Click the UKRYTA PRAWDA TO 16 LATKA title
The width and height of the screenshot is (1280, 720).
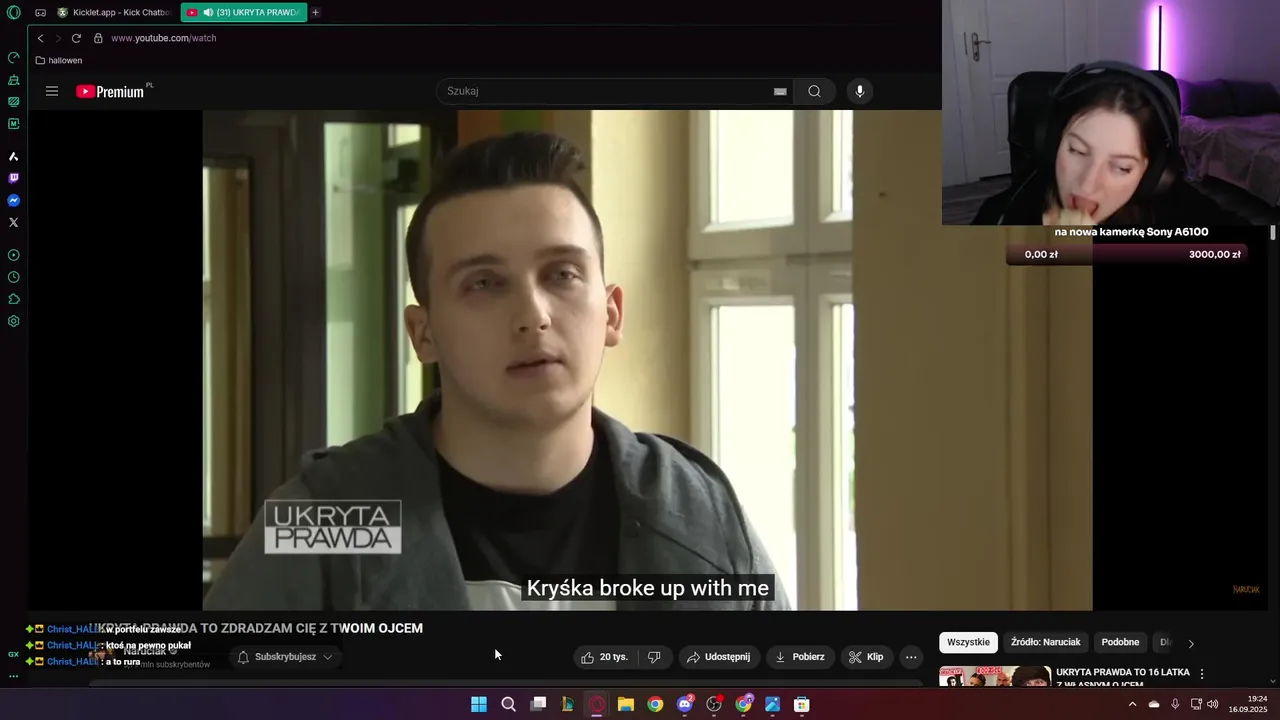click(1121, 677)
